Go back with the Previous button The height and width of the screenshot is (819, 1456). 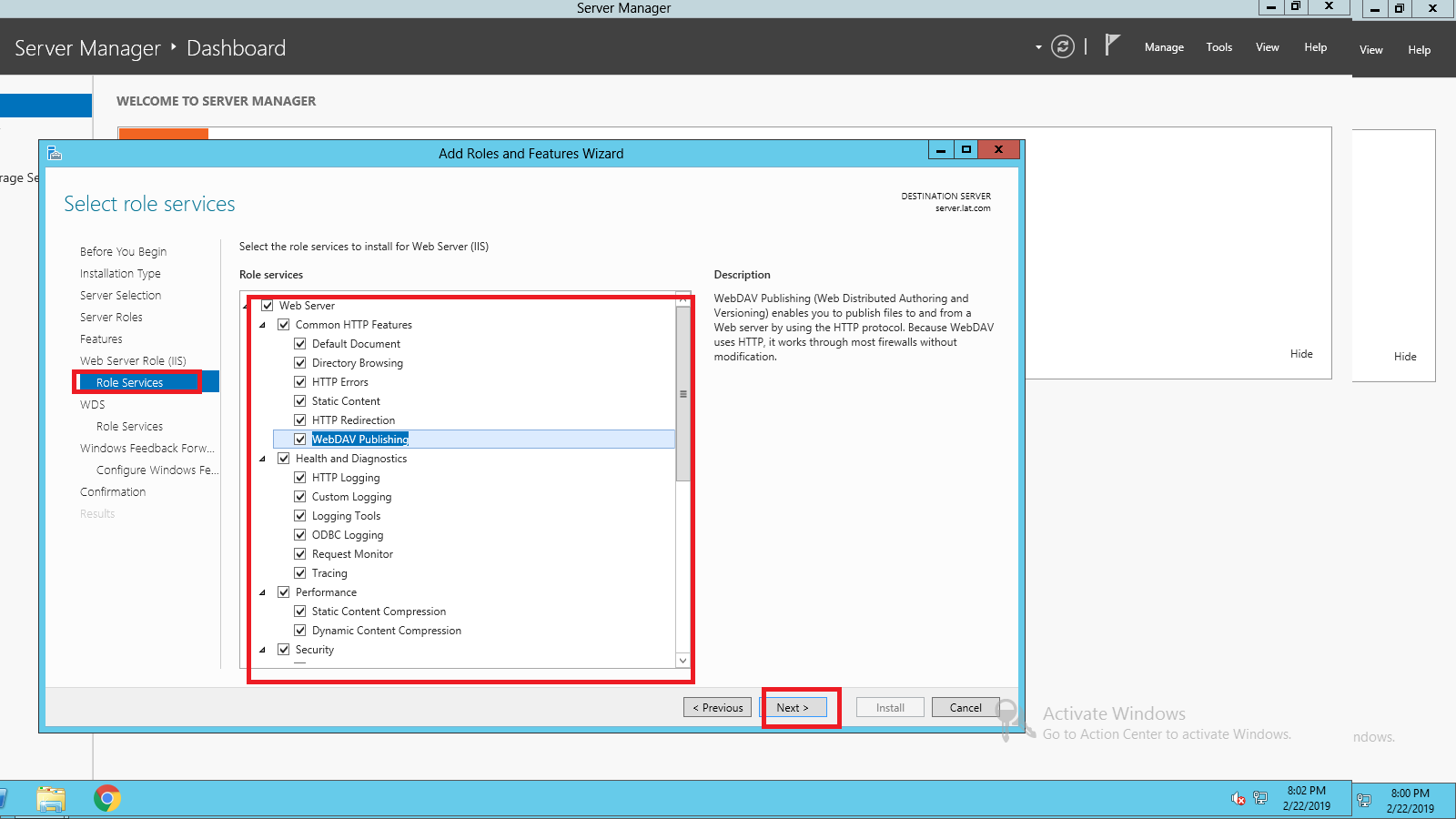(x=717, y=708)
